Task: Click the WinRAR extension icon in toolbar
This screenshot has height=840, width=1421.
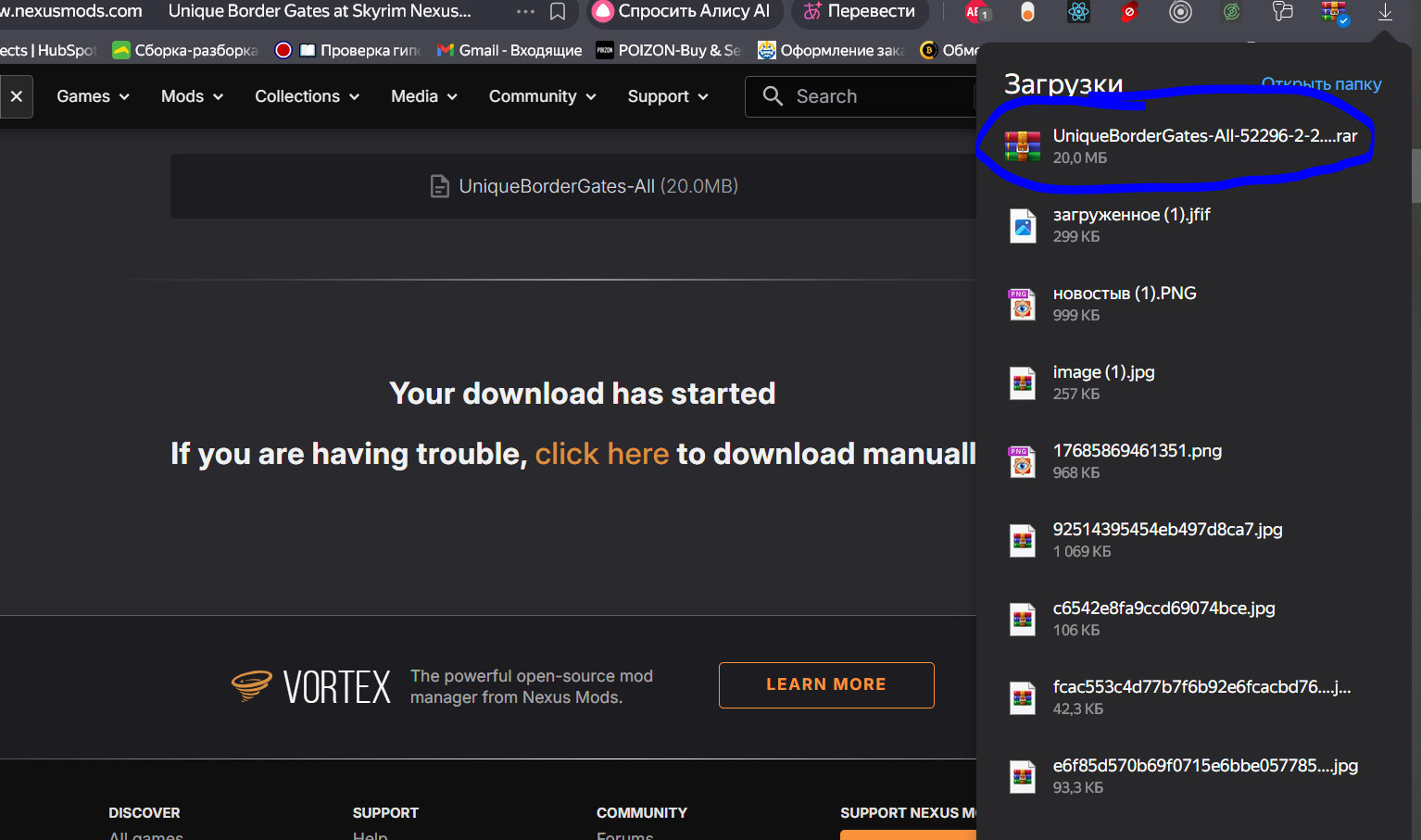Action: (x=1334, y=12)
